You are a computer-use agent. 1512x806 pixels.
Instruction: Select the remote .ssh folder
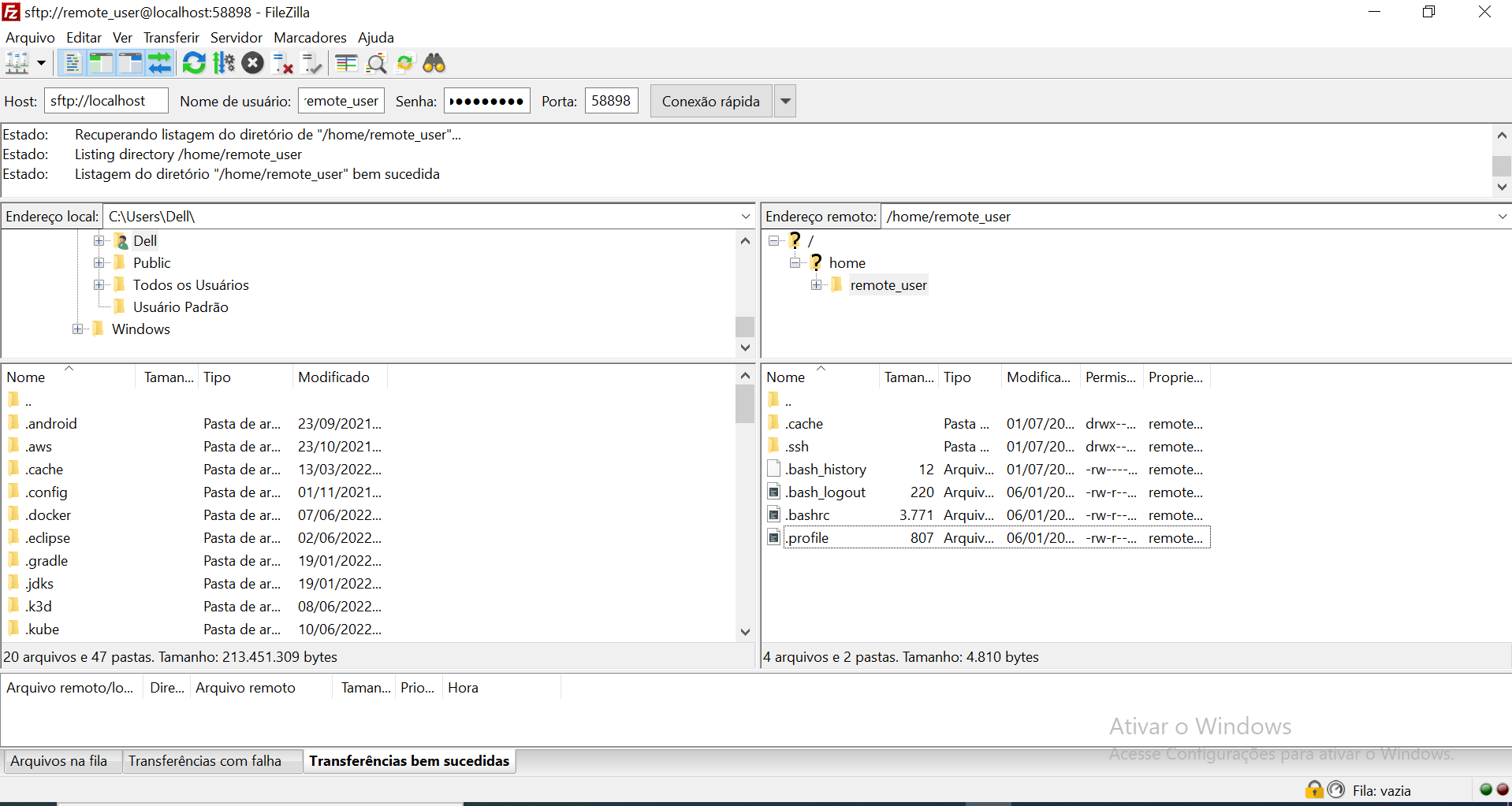click(797, 447)
